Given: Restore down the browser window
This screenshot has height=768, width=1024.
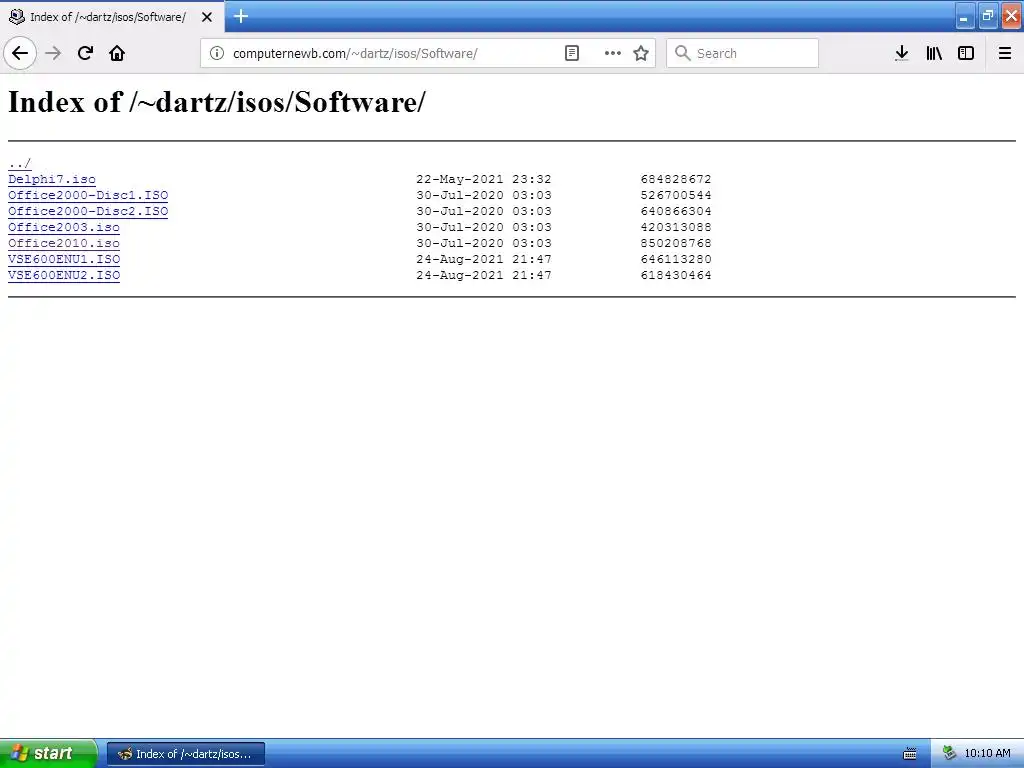Looking at the screenshot, I should pos(988,16).
